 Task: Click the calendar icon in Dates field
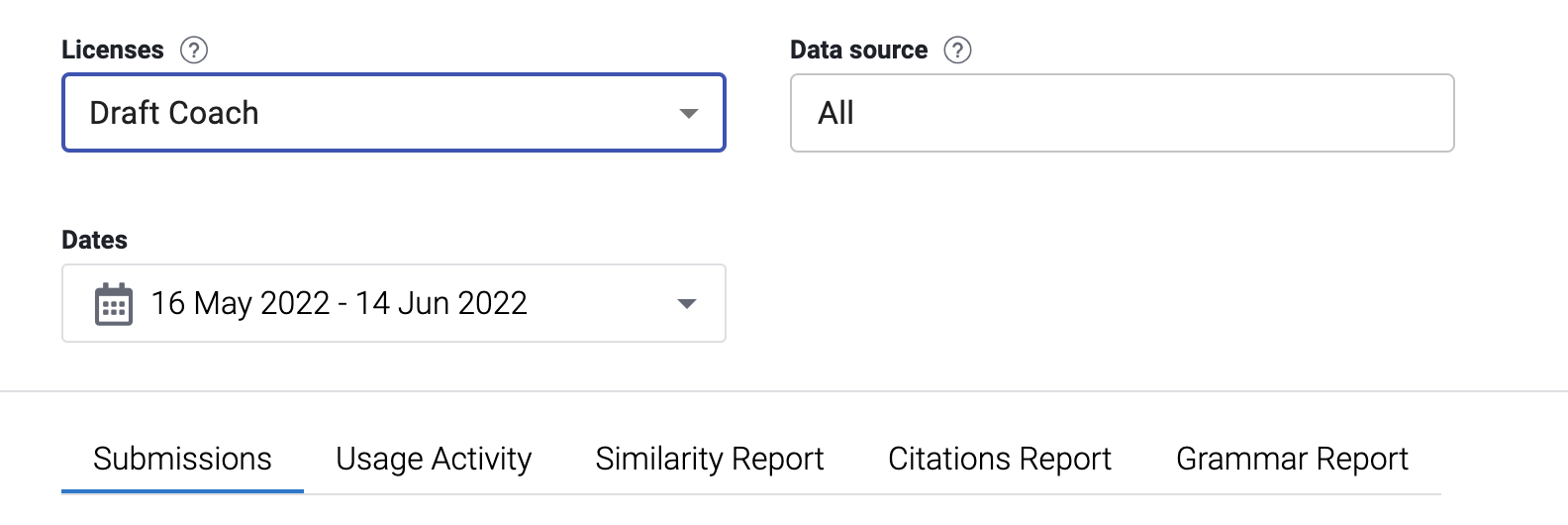click(x=114, y=304)
